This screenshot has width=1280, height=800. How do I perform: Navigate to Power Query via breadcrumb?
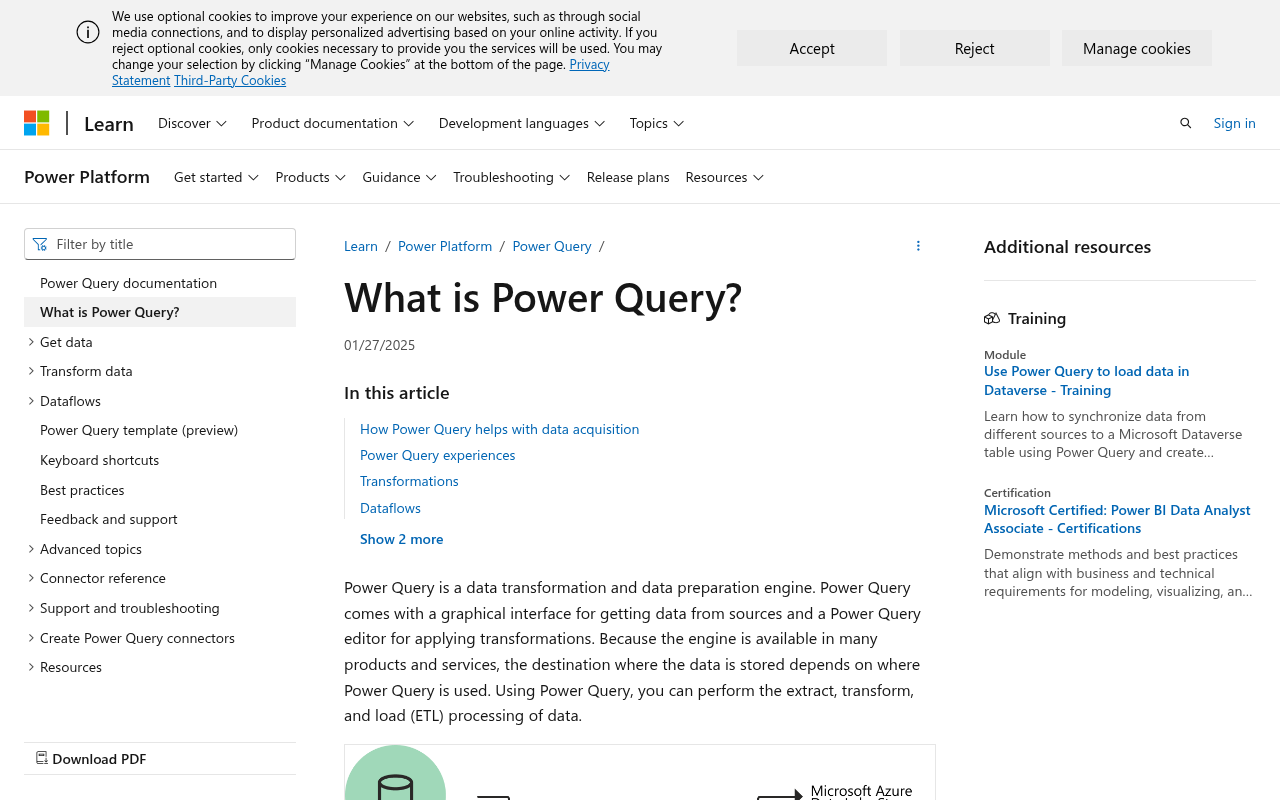[551, 245]
